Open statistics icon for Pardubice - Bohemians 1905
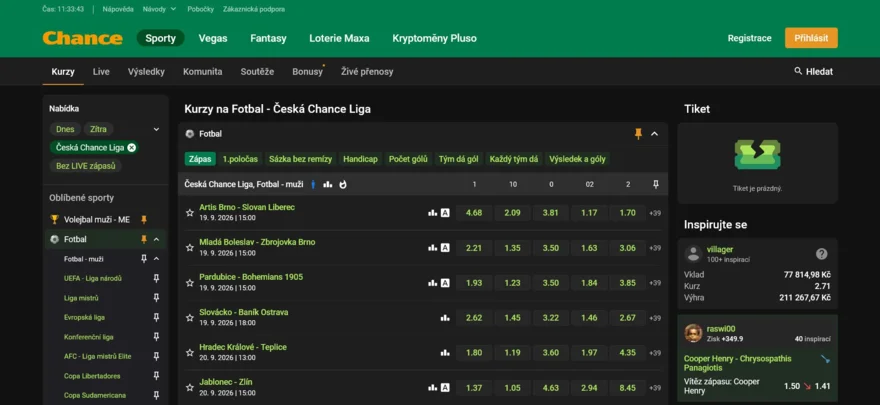The image size is (880, 405). 432,283
